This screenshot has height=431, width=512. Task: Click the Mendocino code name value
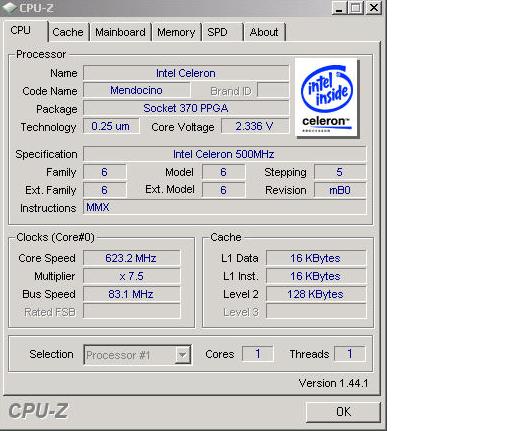(136, 90)
